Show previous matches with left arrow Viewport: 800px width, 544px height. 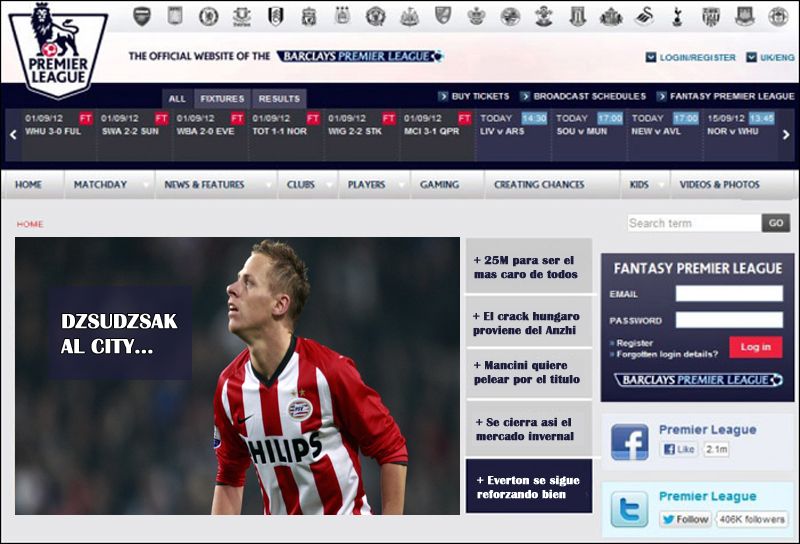click(13, 135)
